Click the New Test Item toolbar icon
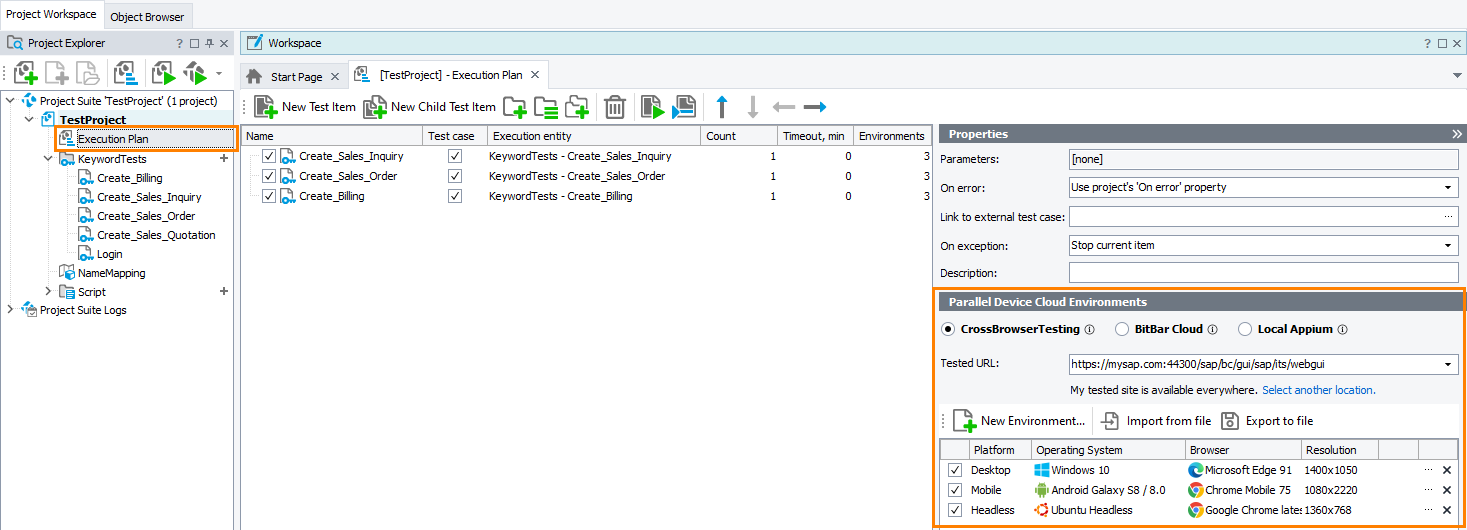1467x530 pixels. coord(265,107)
